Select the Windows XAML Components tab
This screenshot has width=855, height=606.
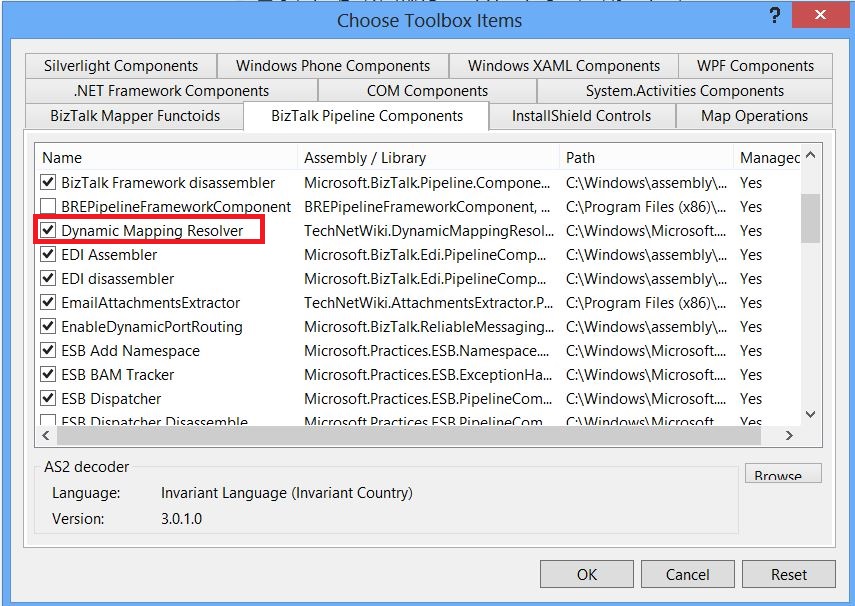[564, 66]
